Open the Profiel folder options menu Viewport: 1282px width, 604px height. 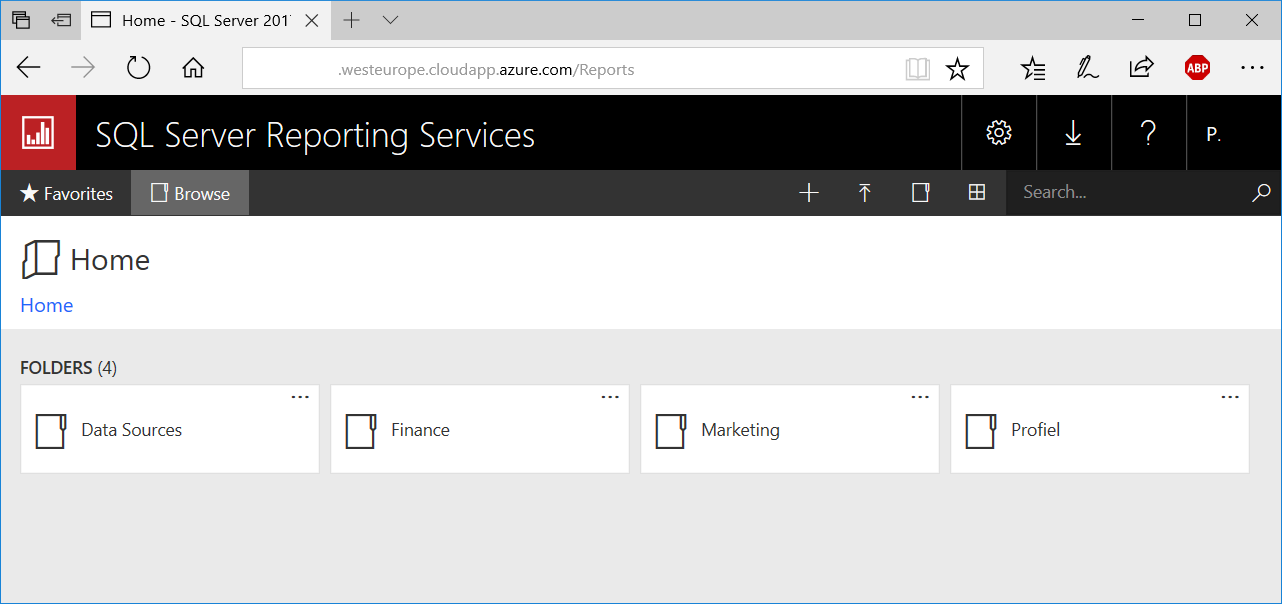click(x=1229, y=396)
